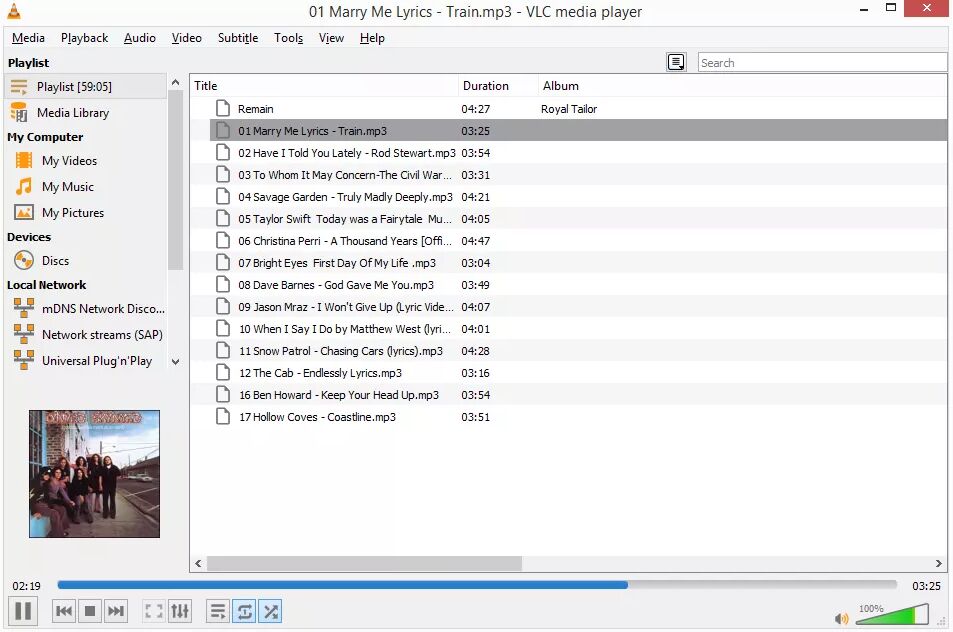This screenshot has height=632, width=953.
Task: Open the Tools menu
Action: click(x=288, y=38)
